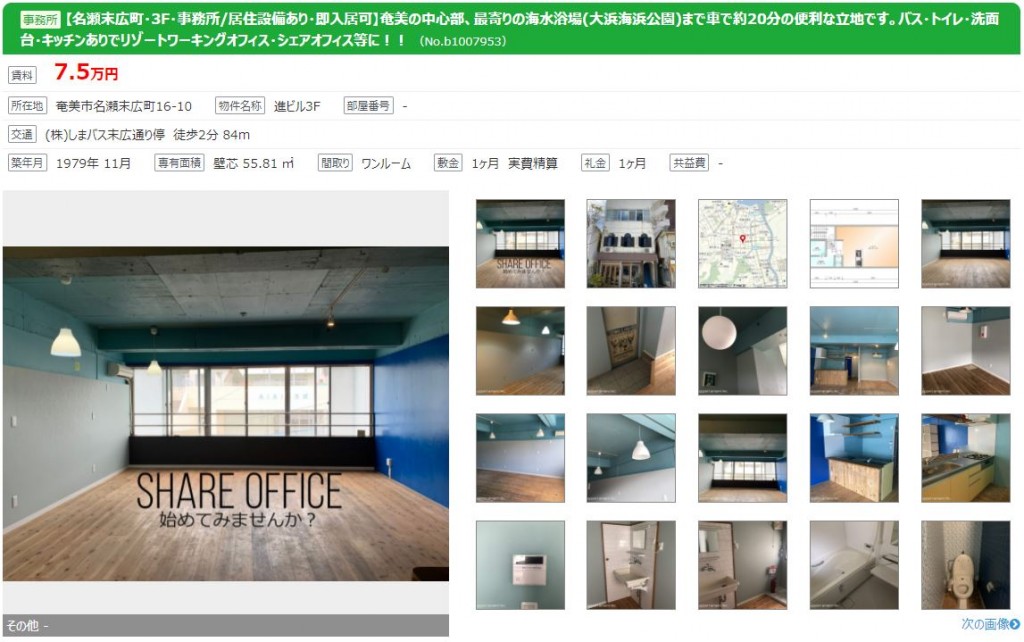Click the 賃料 label
The height and width of the screenshot is (642, 1024).
point(22,75)
